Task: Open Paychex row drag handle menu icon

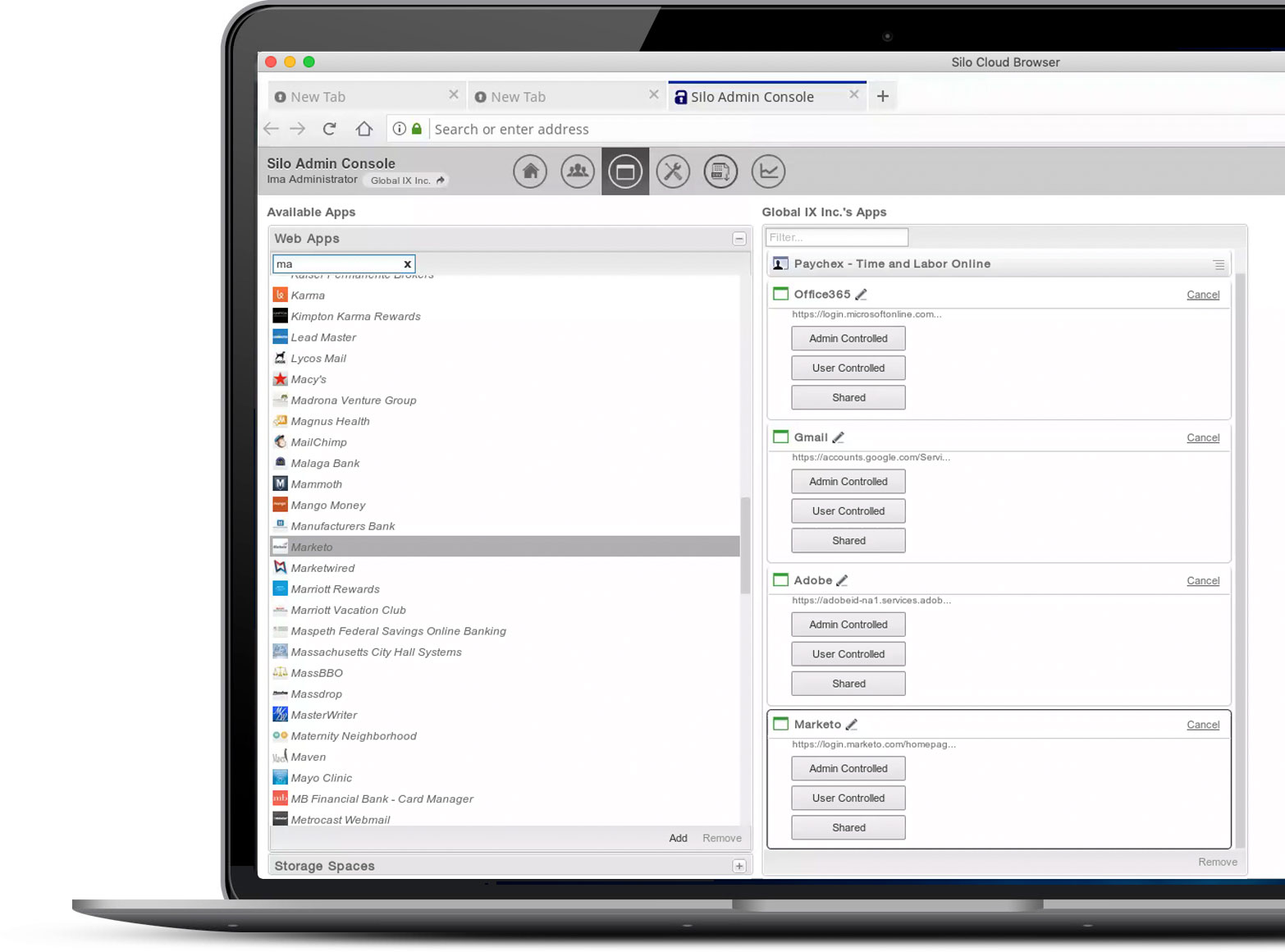Action: [1219, 264]
